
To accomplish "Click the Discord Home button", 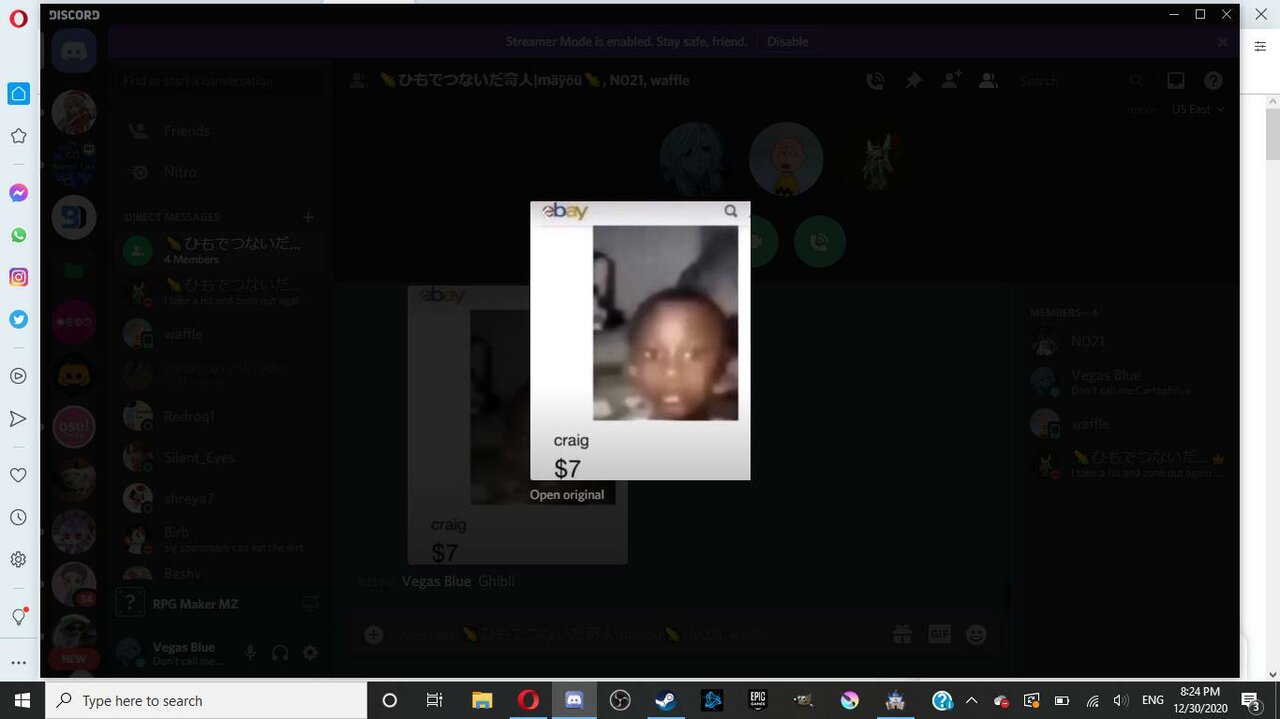I will coord(74,50).
